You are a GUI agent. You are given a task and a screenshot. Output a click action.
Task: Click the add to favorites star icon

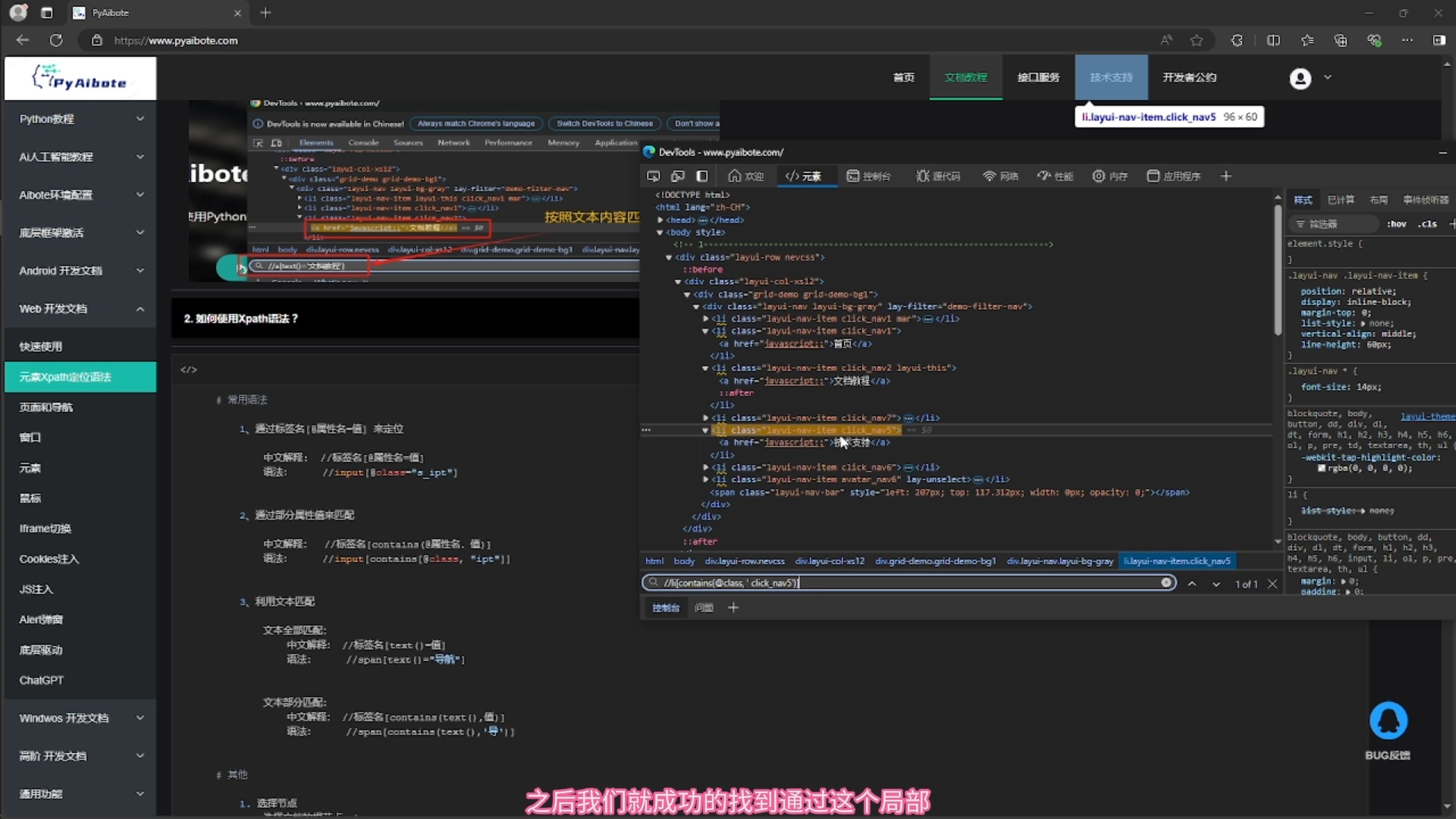1197,40
